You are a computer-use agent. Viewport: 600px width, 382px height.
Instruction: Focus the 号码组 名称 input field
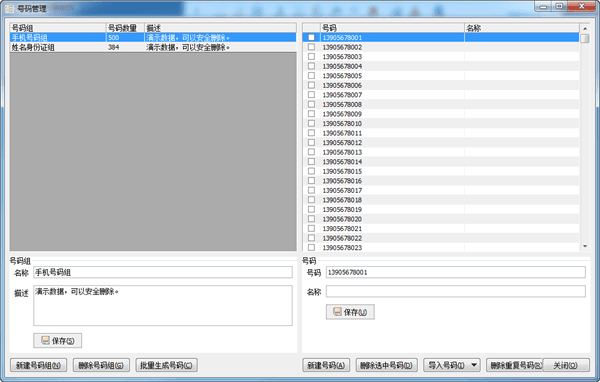163,272
